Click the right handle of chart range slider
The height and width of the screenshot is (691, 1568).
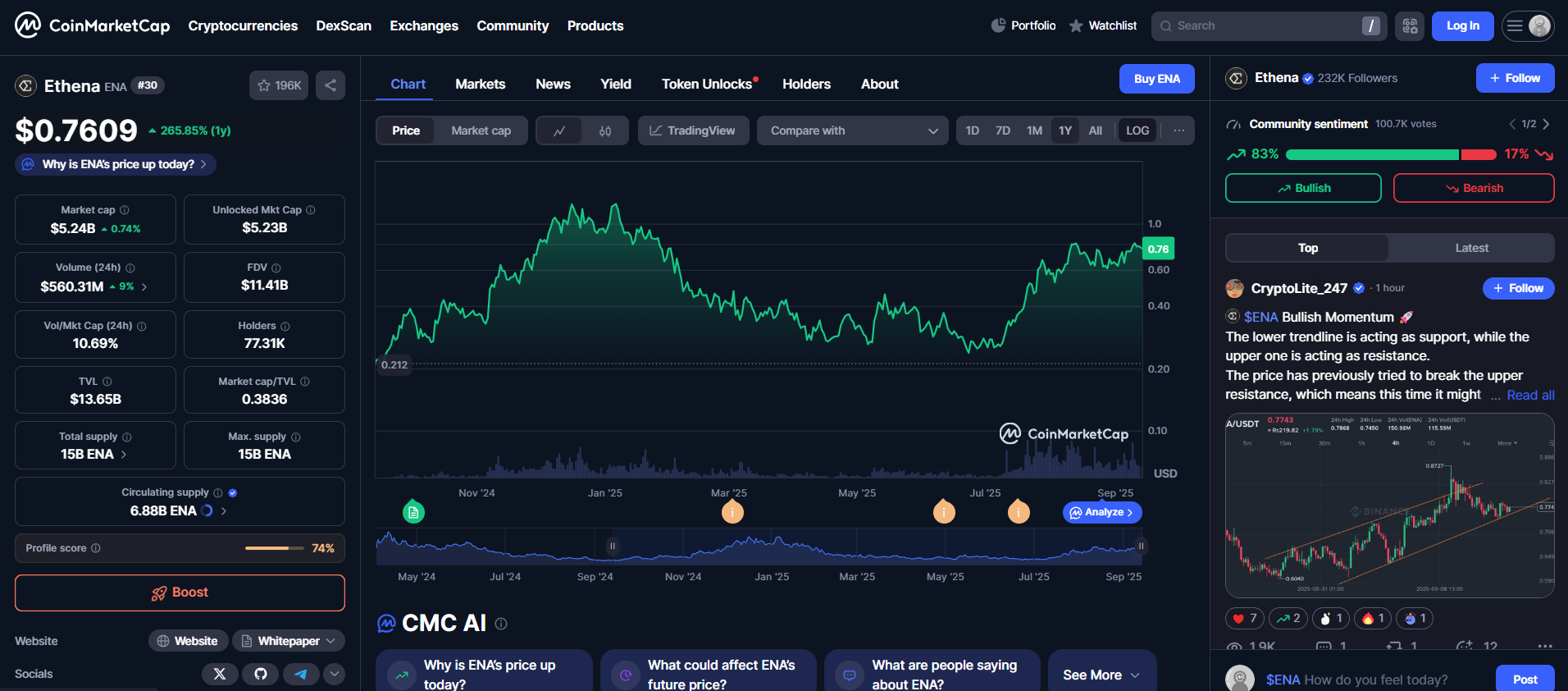[x=1141, y=546]
